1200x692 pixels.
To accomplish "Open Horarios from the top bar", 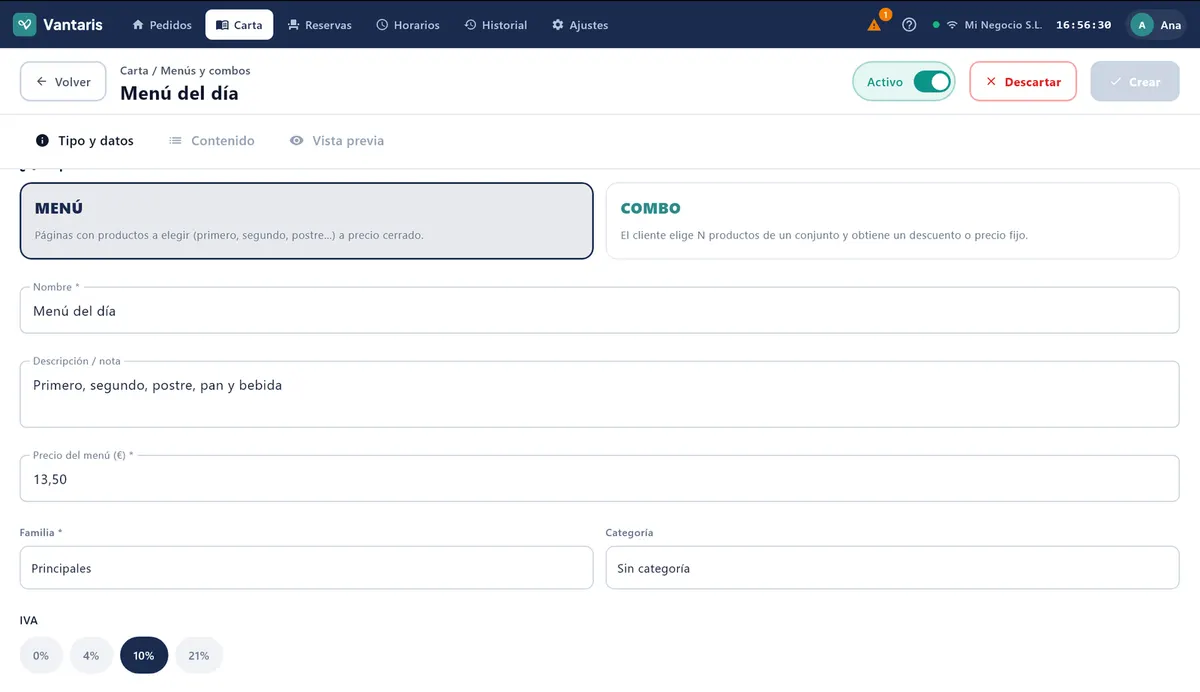I will pyautogui.click(x=408, y=25).
